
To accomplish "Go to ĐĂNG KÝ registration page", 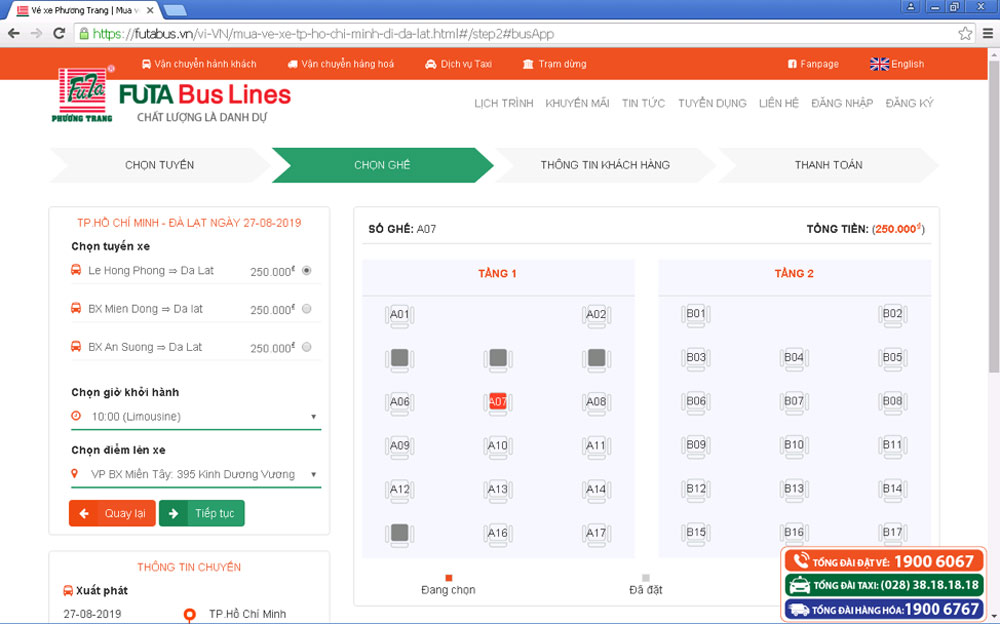I will pos(909,103).
